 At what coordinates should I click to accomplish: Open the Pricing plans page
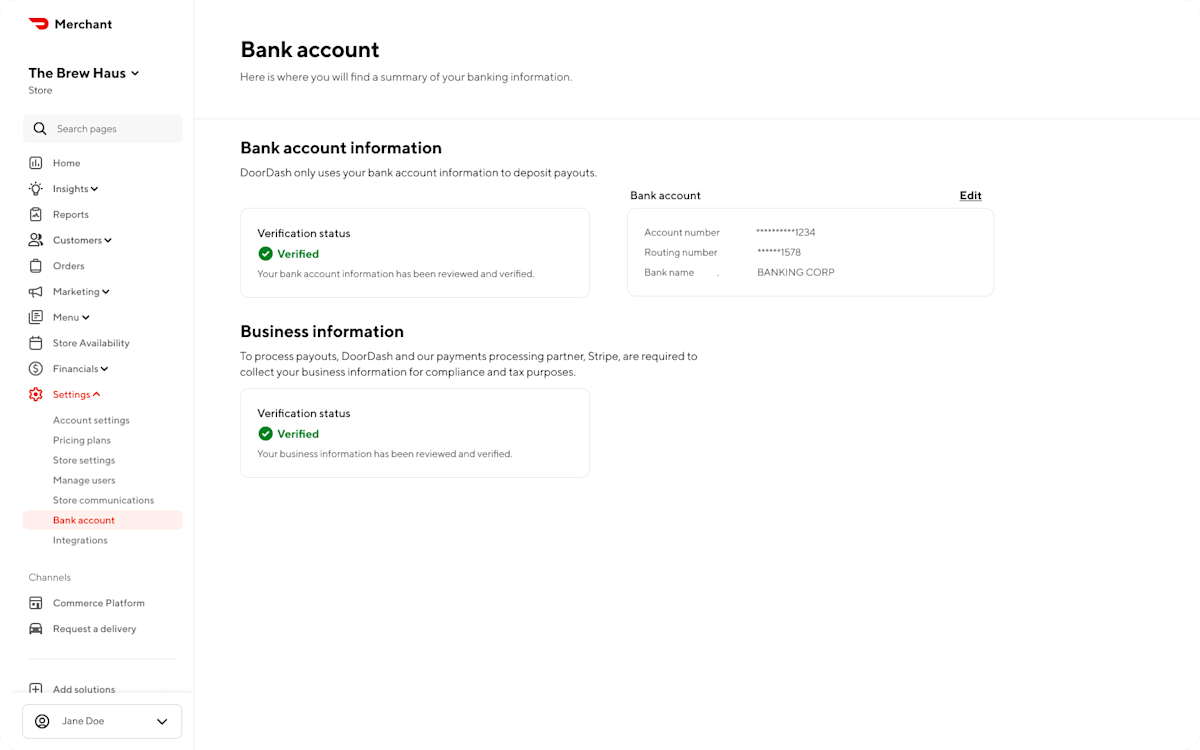(81, 440)
